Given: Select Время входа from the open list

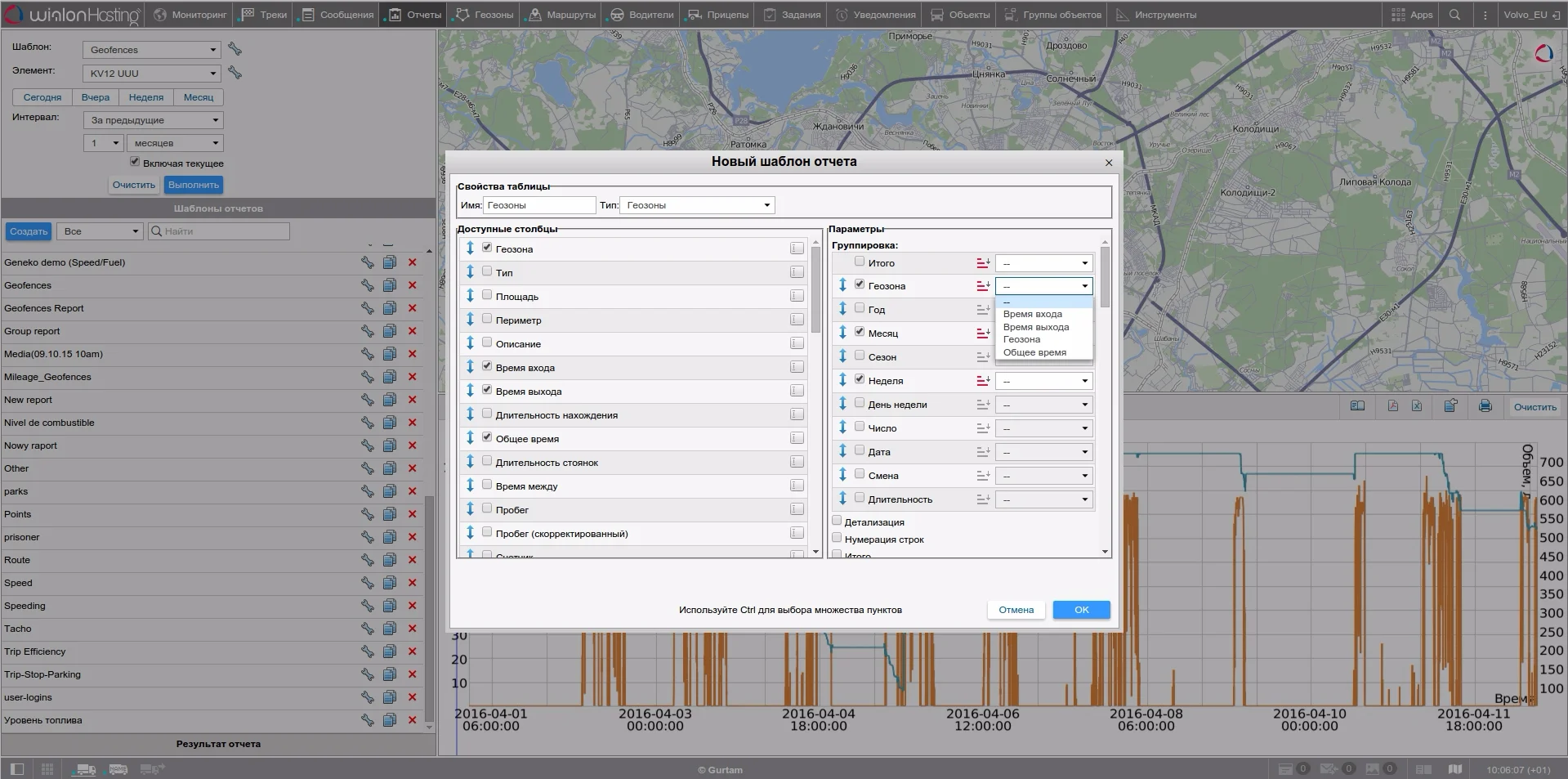Looking at the screenshot, I should pos(1032,314).
